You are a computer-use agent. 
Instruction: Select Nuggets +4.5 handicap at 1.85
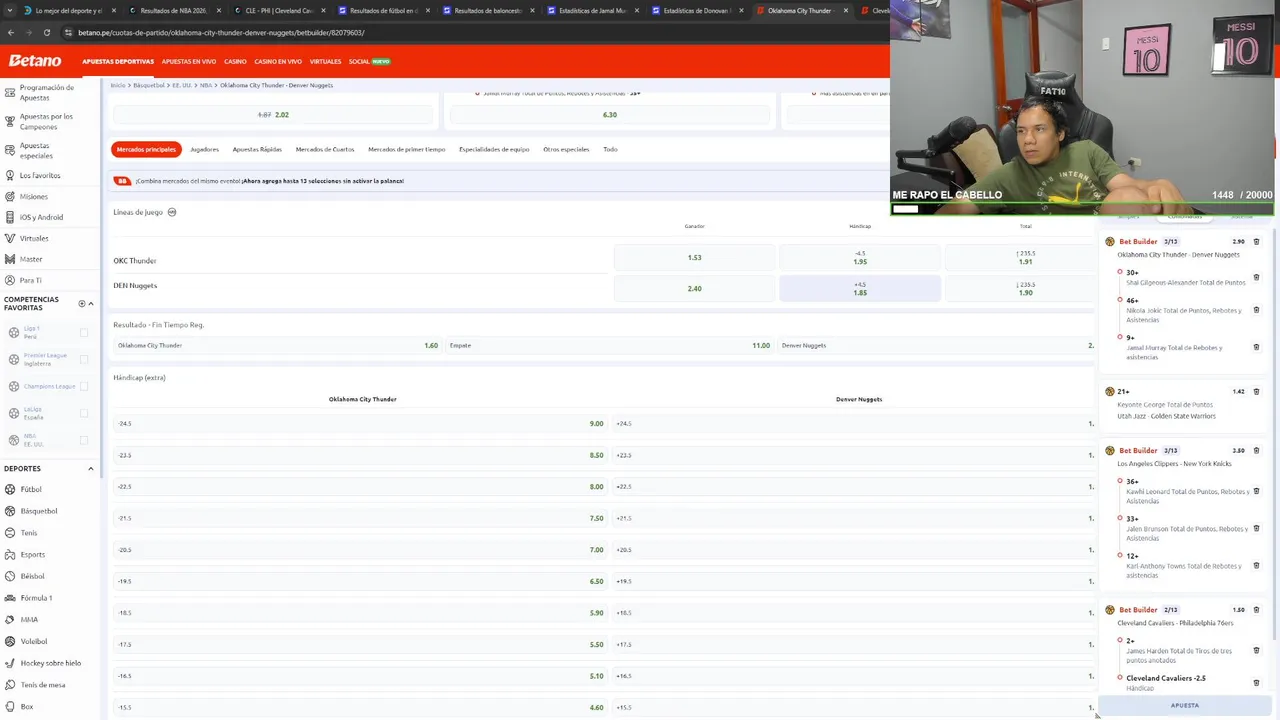click(x=860, y=288)
